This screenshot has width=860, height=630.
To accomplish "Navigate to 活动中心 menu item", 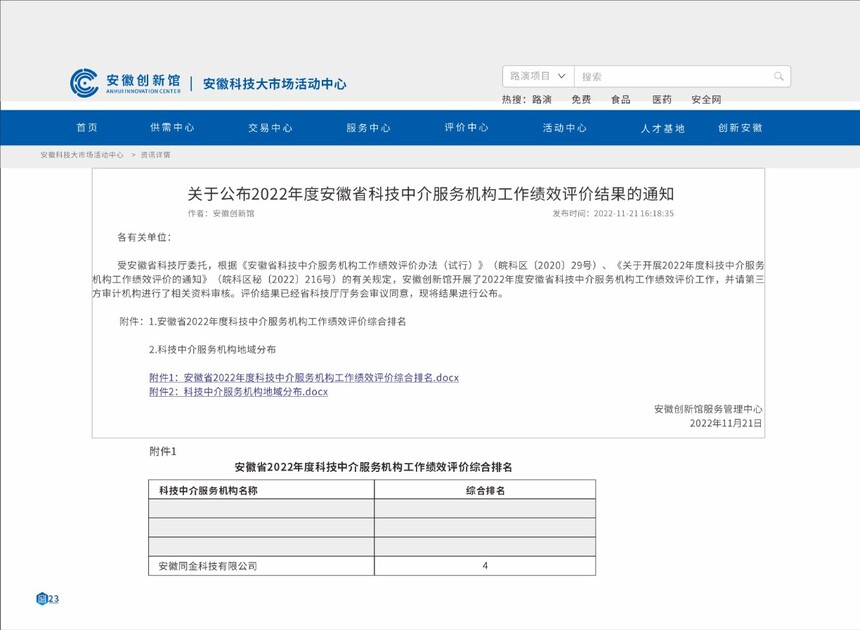I will (x=564, y=128).
